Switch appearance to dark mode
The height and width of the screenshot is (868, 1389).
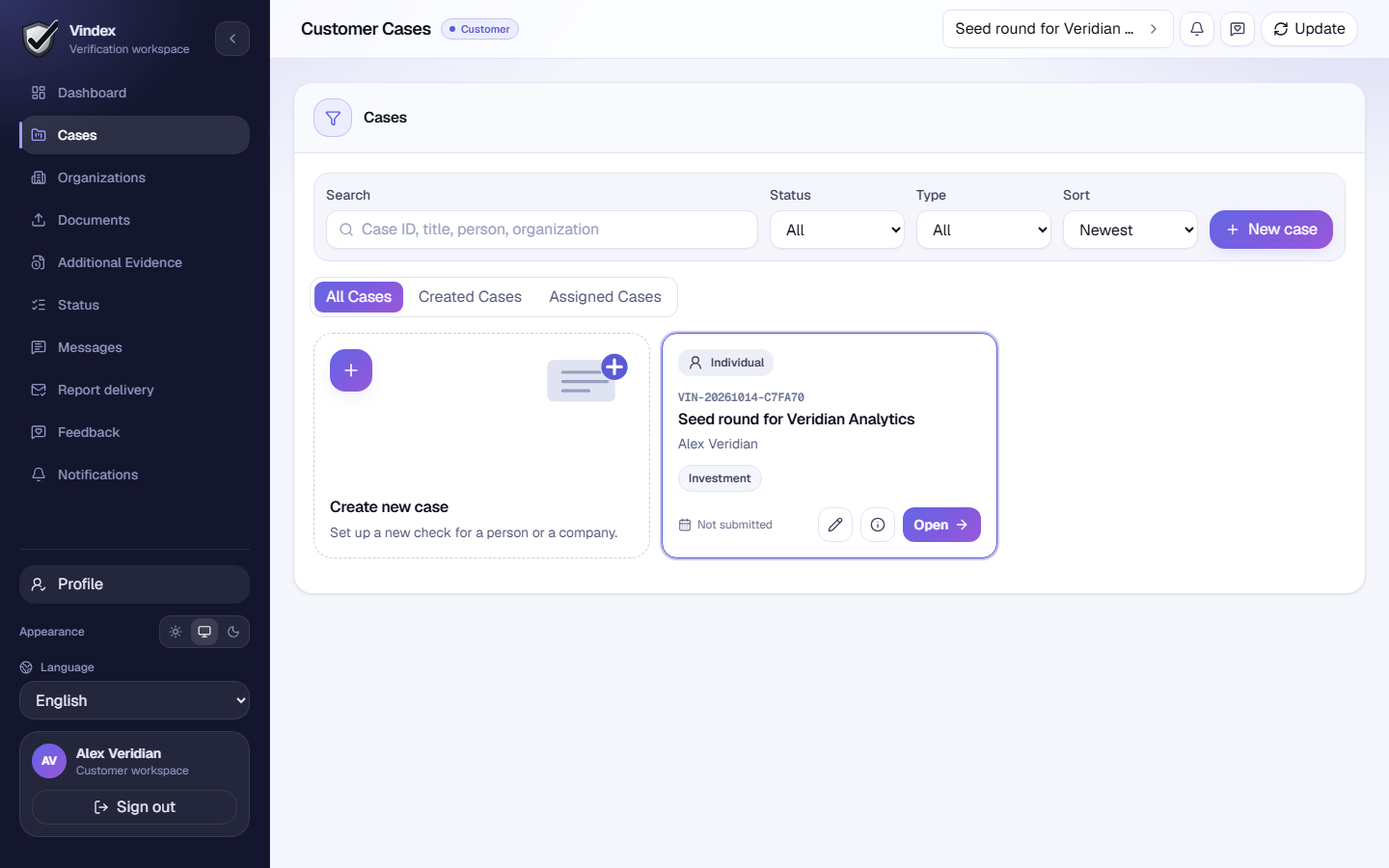coord(233,632)
